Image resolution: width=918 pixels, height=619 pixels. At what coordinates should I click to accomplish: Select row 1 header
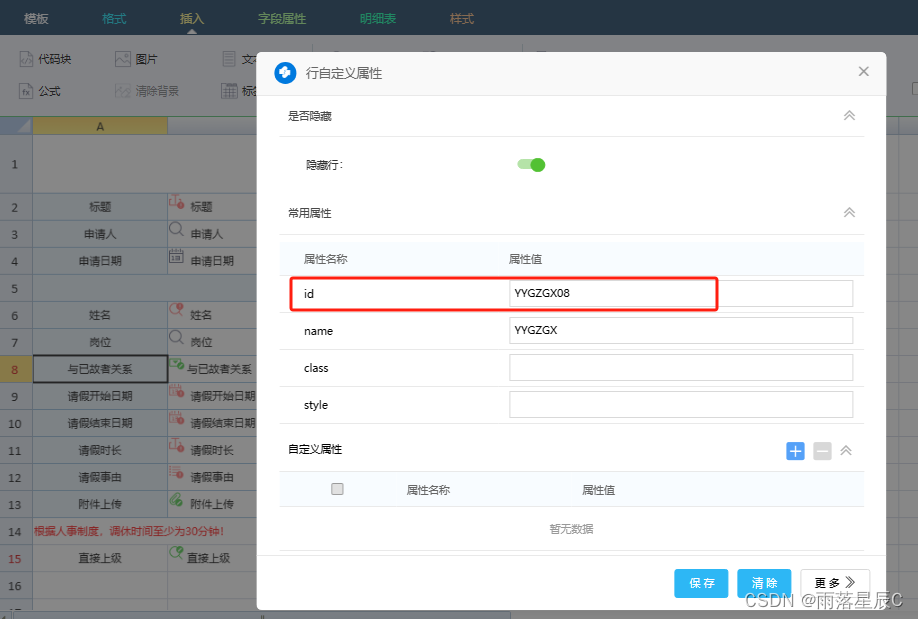tap(15, 165)
